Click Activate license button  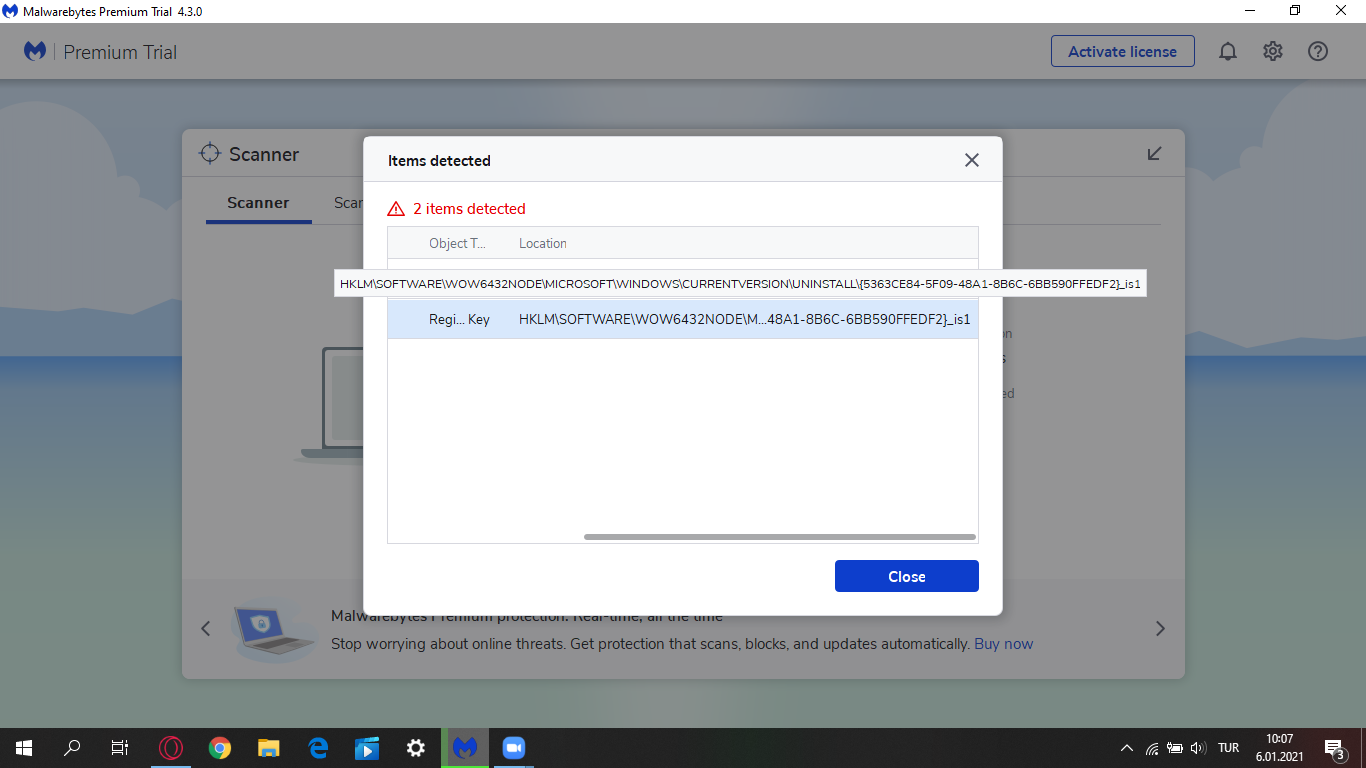tap(1123, 52)
